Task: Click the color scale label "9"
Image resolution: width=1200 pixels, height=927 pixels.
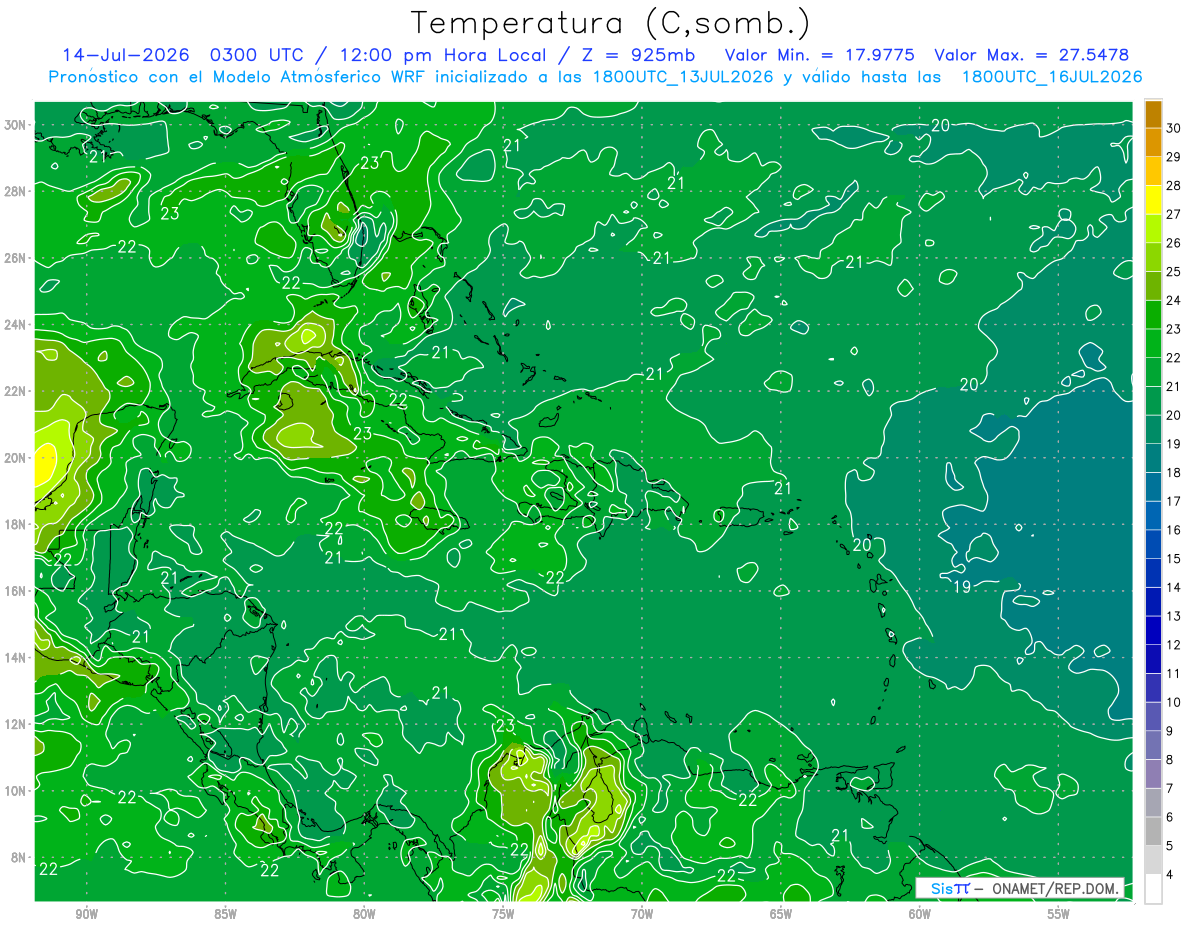Action: pyautogui.click(x=1171, y=731)
